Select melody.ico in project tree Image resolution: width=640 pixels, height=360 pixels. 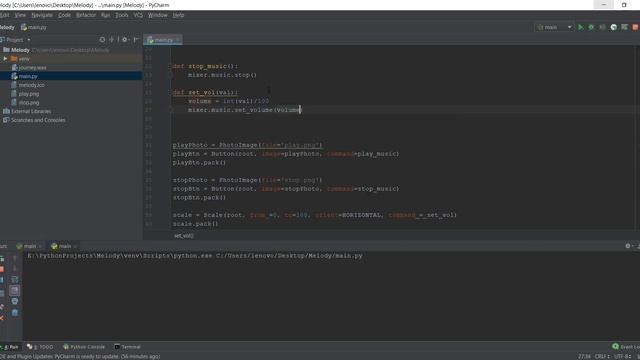(x=31, y=85)
